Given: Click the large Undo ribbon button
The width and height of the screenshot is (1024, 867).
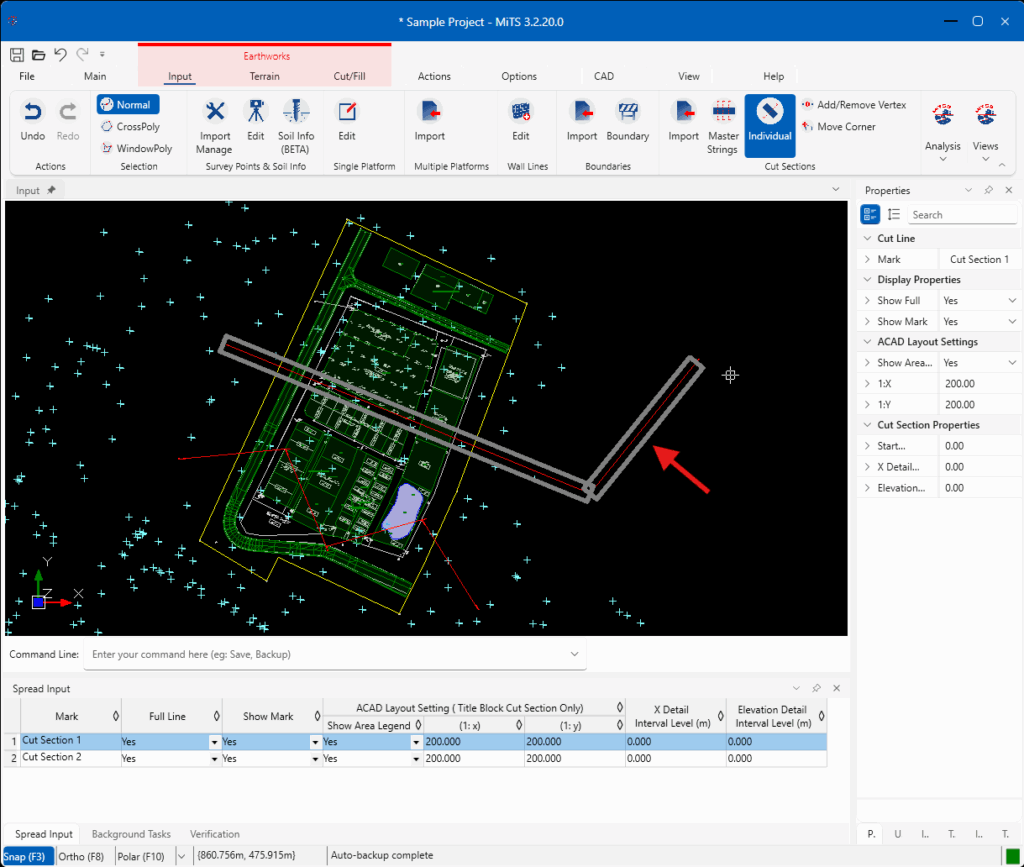Looking at the screenshot, I should (33, 121).
